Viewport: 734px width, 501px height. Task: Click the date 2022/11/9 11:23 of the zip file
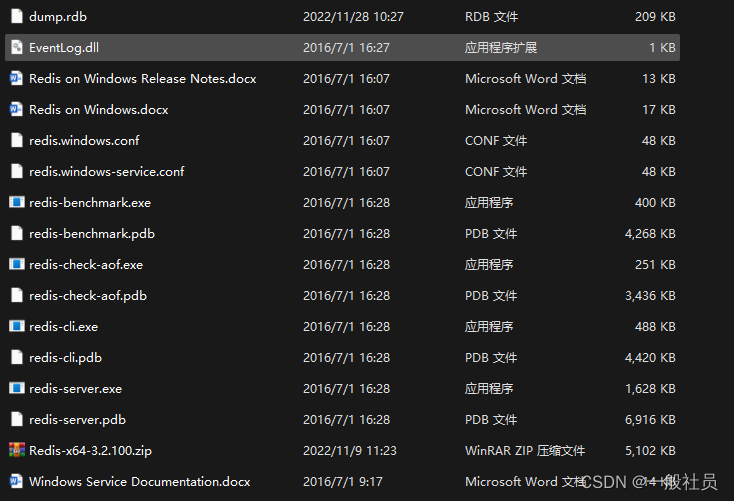click(350, 450)
